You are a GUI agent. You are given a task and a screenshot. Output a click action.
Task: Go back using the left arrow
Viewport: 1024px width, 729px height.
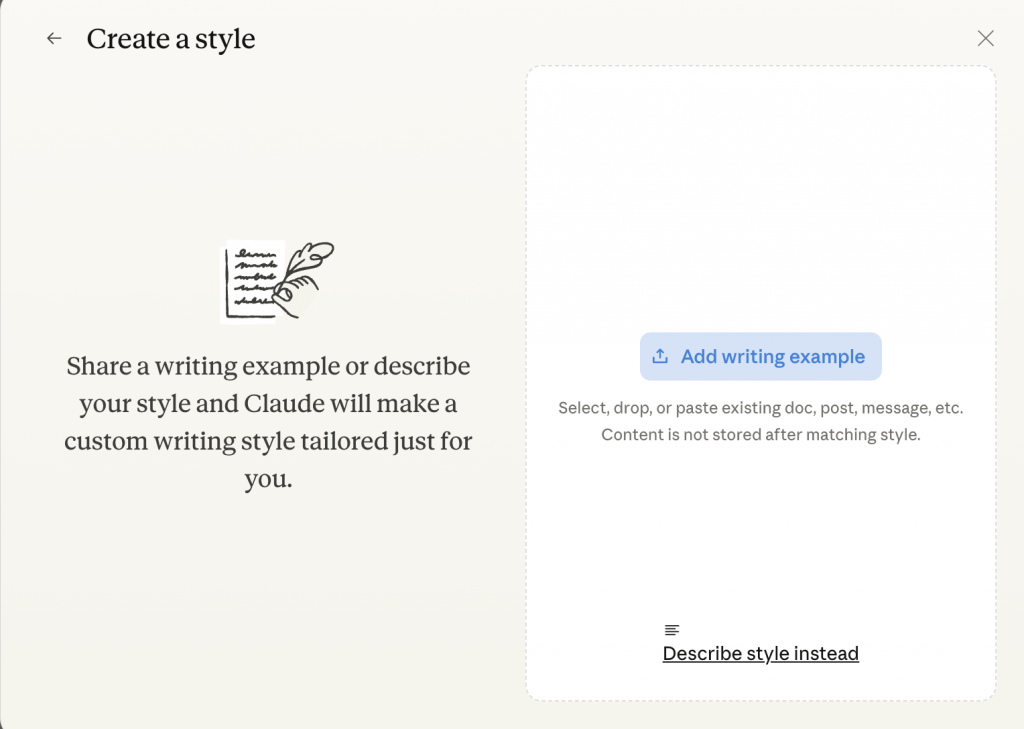54,39
